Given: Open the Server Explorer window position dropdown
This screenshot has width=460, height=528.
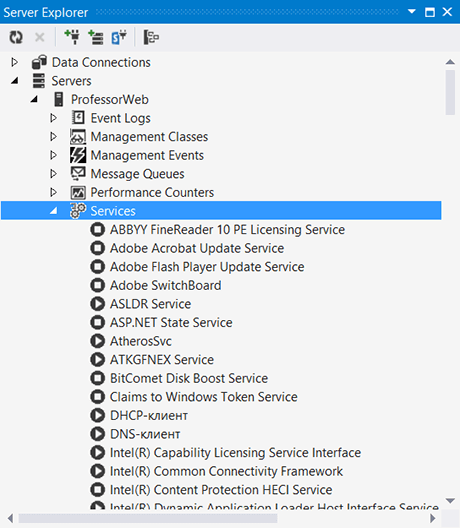Looking at the screenshot, I should (x=412, y=11).
